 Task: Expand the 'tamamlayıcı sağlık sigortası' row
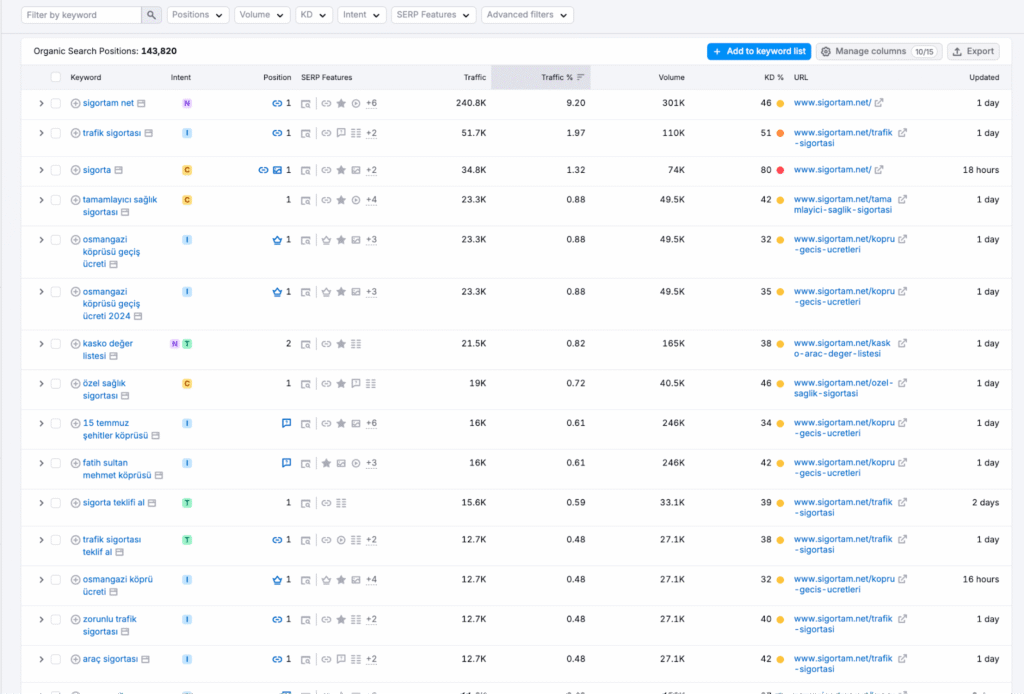pos(41,200)
